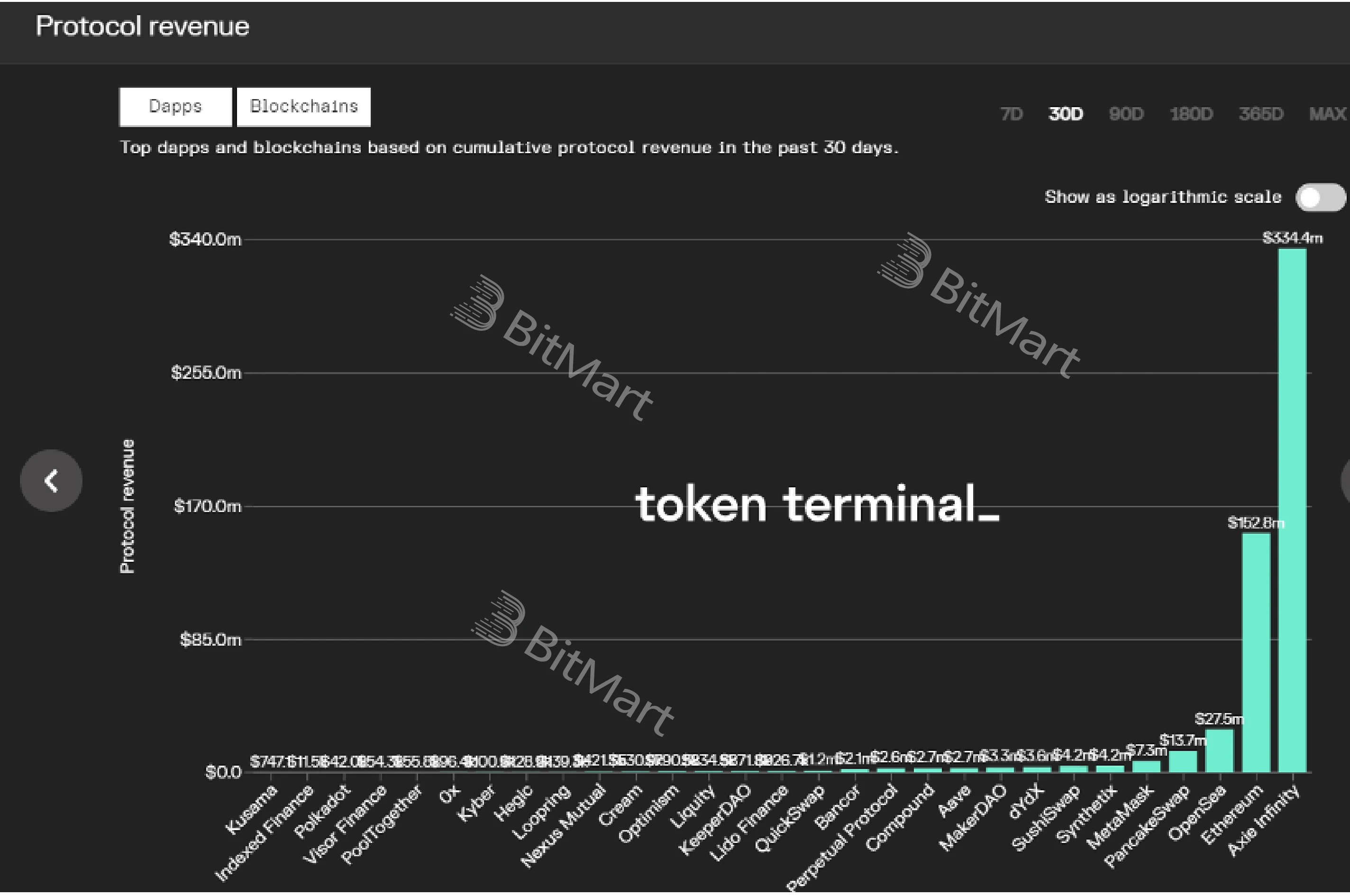
Task: Click the $152.8m value label
Action: pyautogui.click(x=1255, y=523)
